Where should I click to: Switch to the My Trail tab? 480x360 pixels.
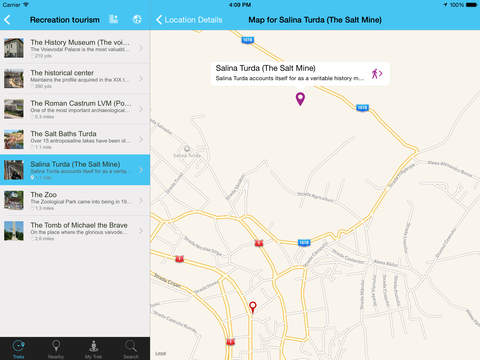click(x=93, y=349)
